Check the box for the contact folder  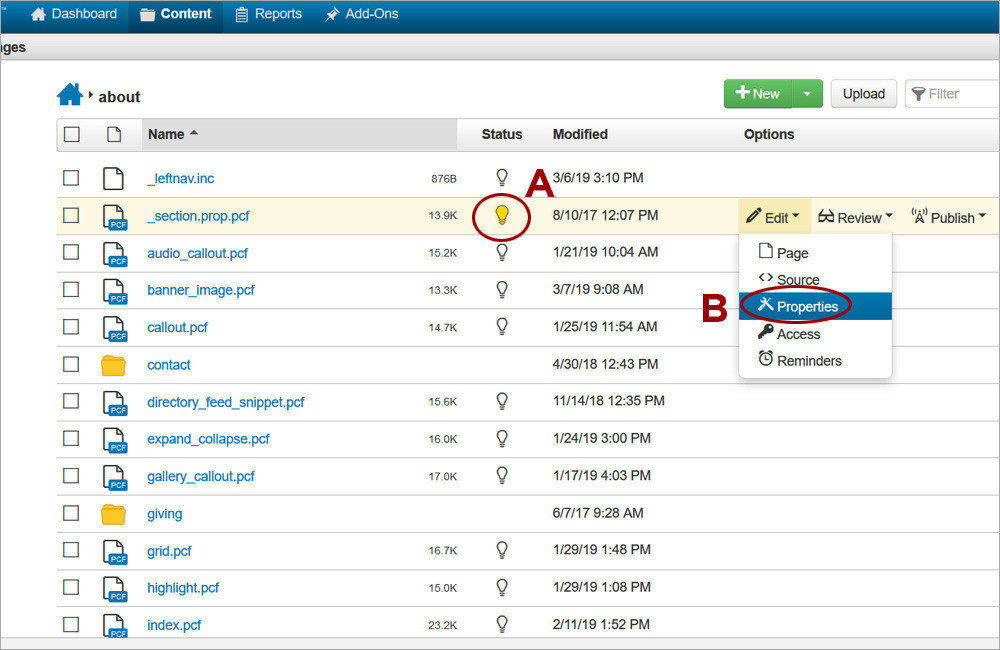pyautogui.click(x=71, y=364)
